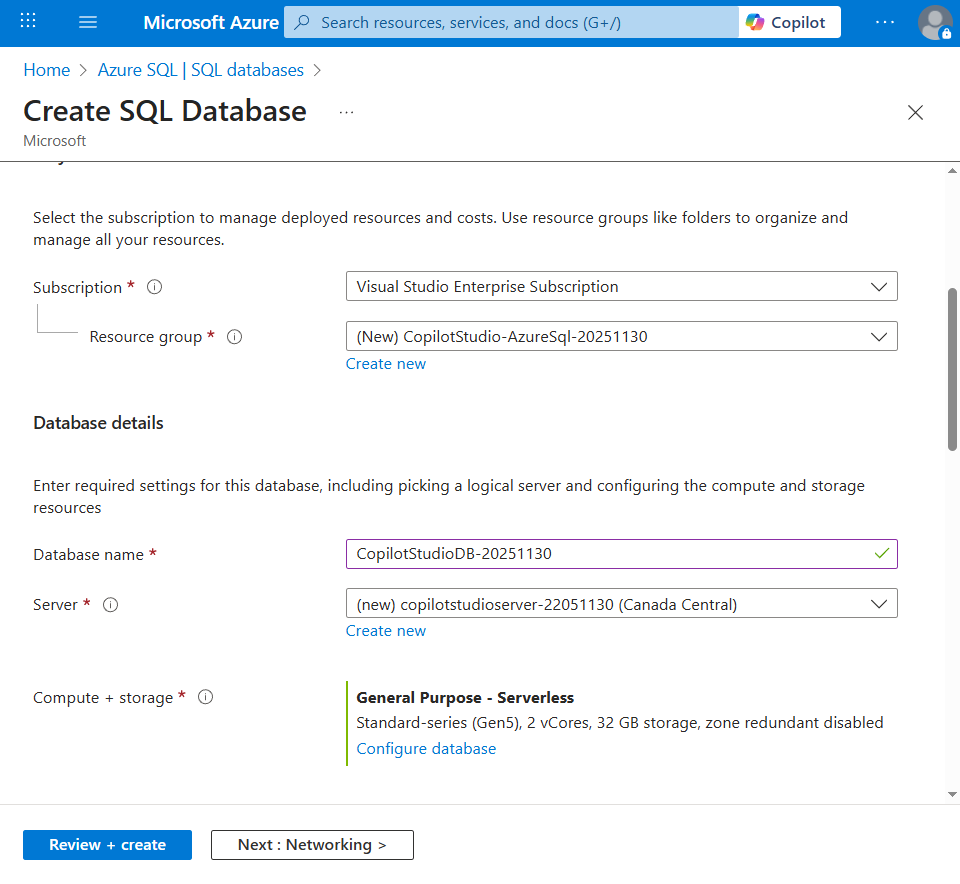Expand the Server dropdown
This screenshot has height=884, width=960.
point(621,604)
